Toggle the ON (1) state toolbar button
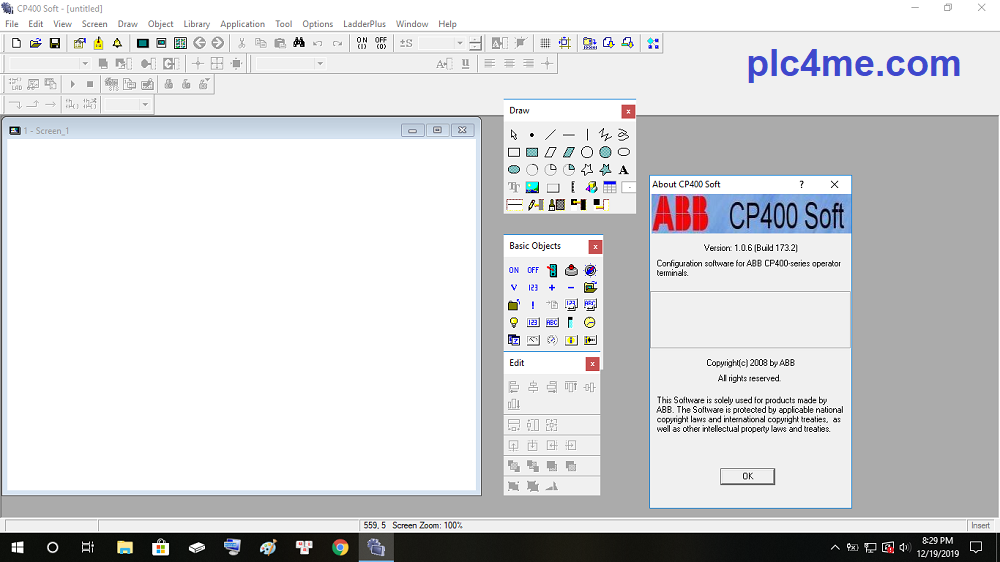 tap(361, 43)
